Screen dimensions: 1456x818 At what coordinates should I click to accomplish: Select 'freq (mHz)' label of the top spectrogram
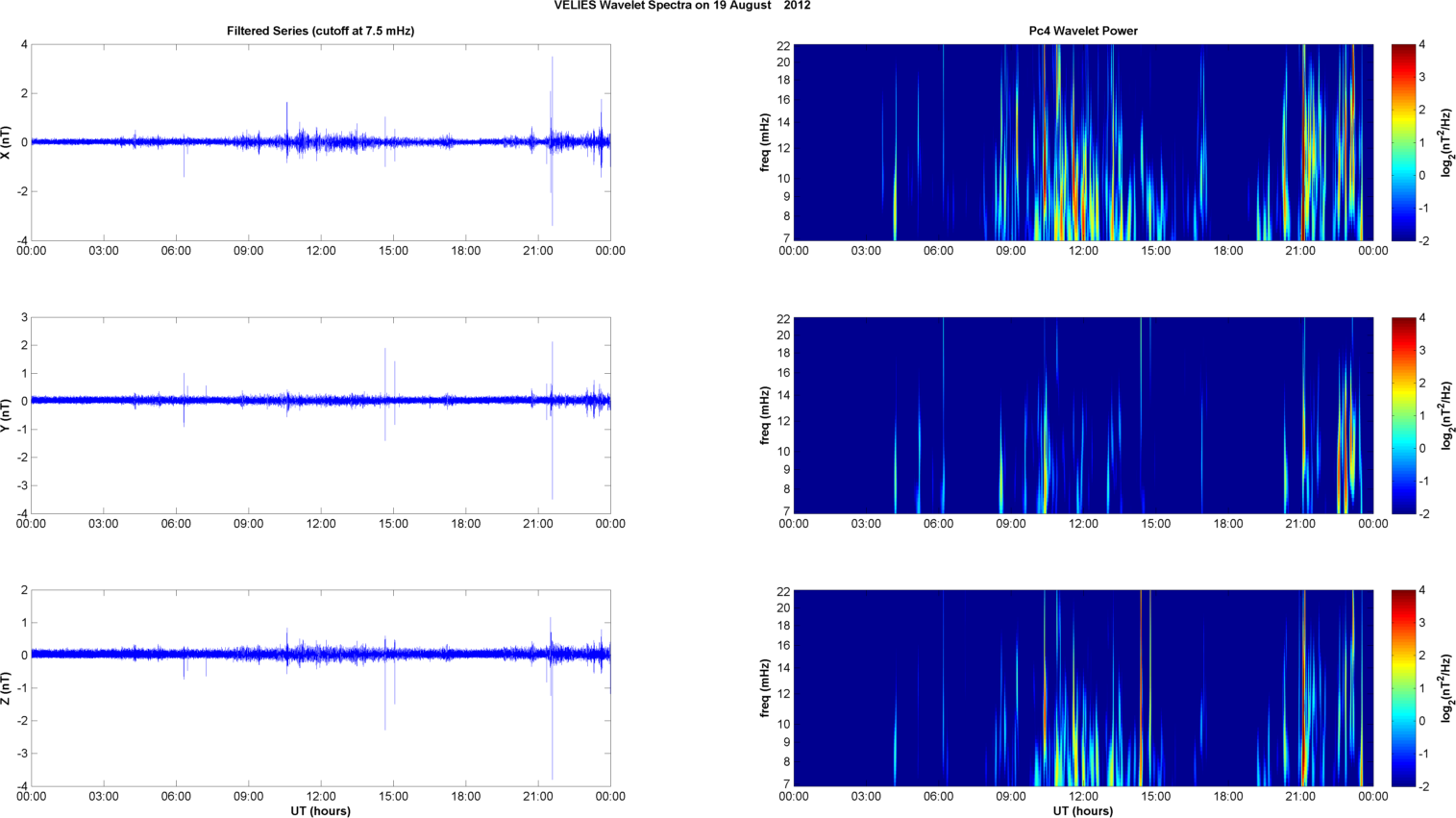[x=765, y=142]
